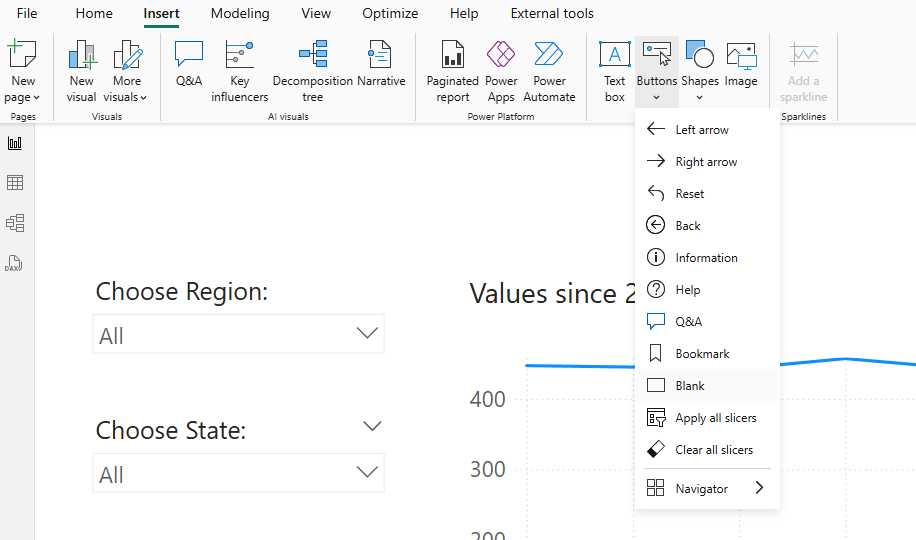Insert a Text box
This screenshot has height=540, width=916.
click(614, 70)
